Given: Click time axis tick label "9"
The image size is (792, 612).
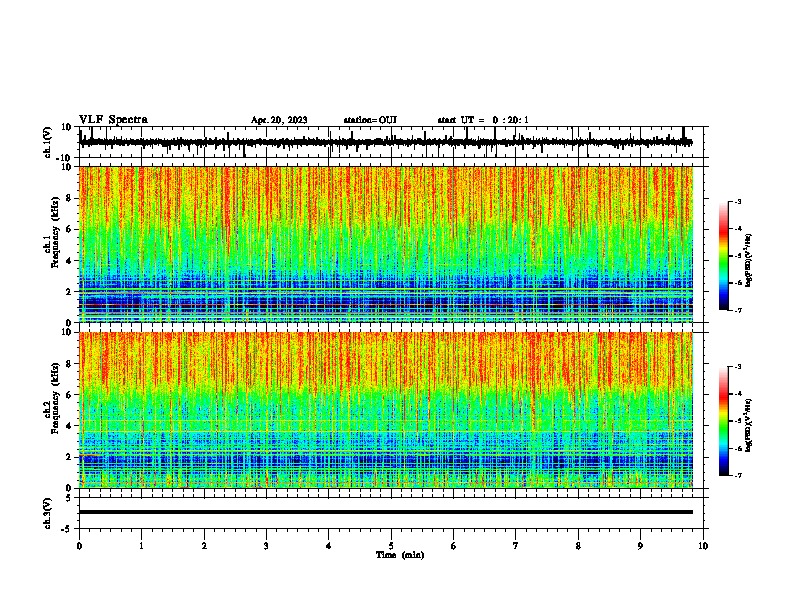Looking at the screenshot, I should pos(640,545).
